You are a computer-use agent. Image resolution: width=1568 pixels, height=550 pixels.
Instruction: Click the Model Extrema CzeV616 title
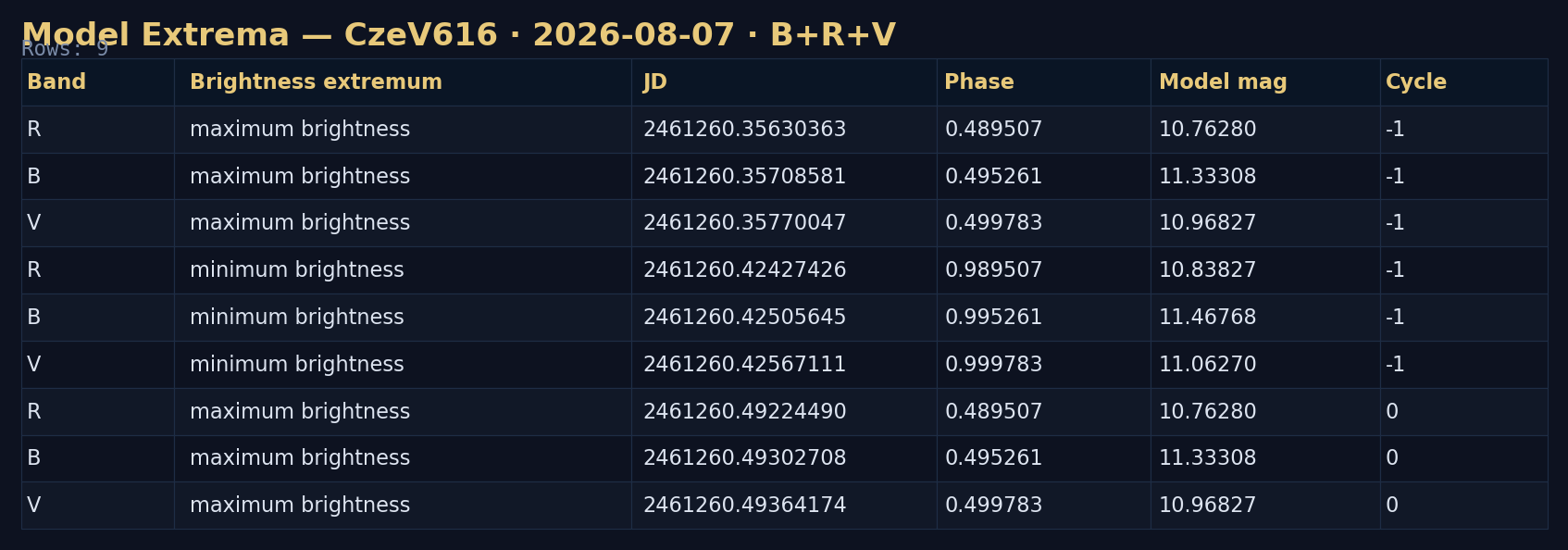pos(458,35)
